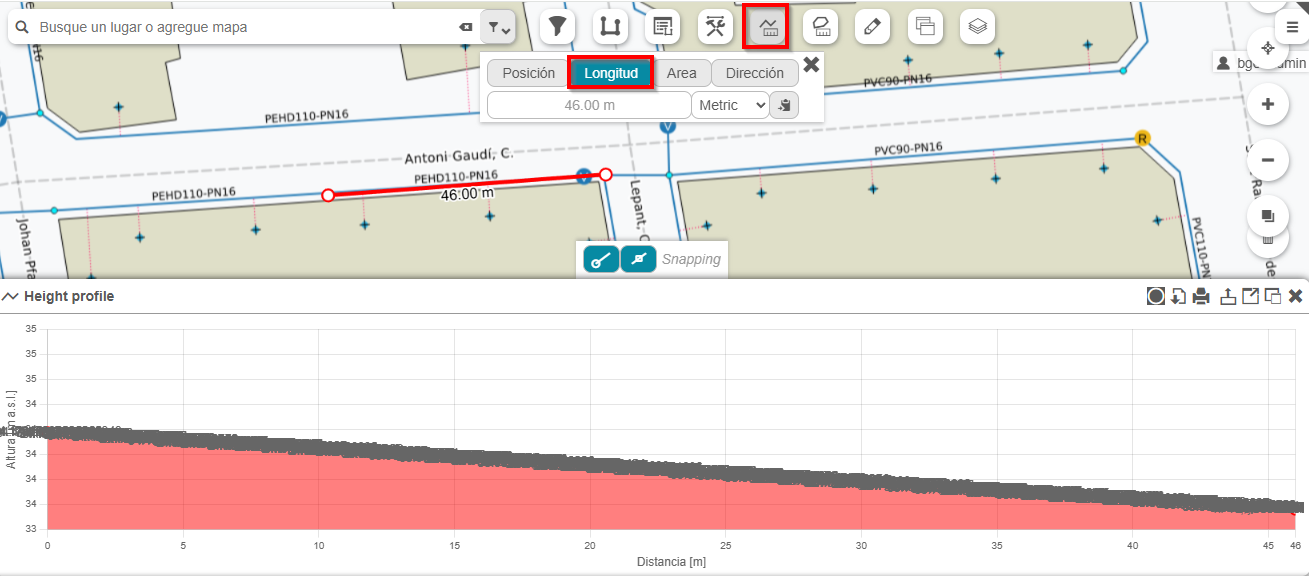Click the locate me crosshair button
Viewport: 1309px width, 576px height.
(1268, 48)
